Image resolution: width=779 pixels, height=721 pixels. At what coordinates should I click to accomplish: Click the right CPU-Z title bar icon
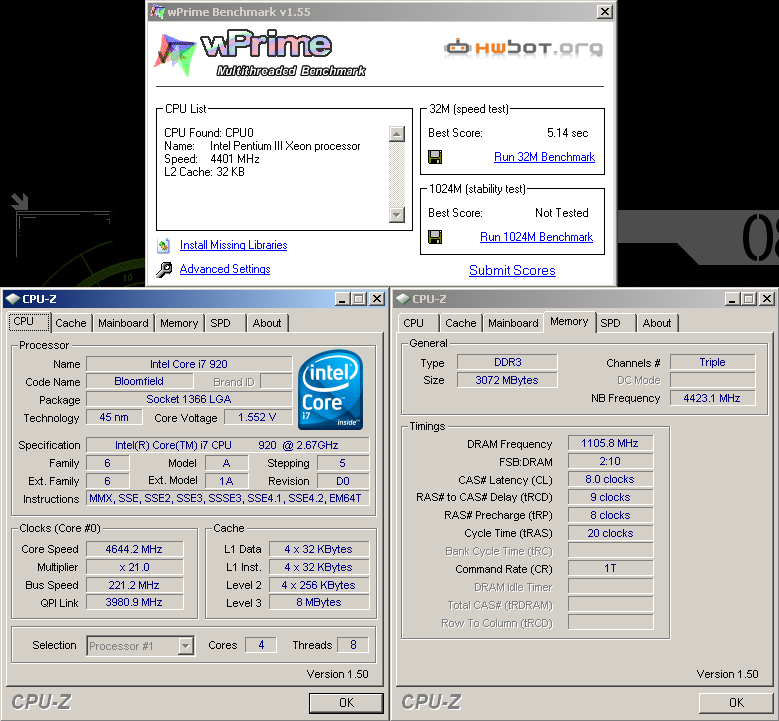tap(402, 299)
